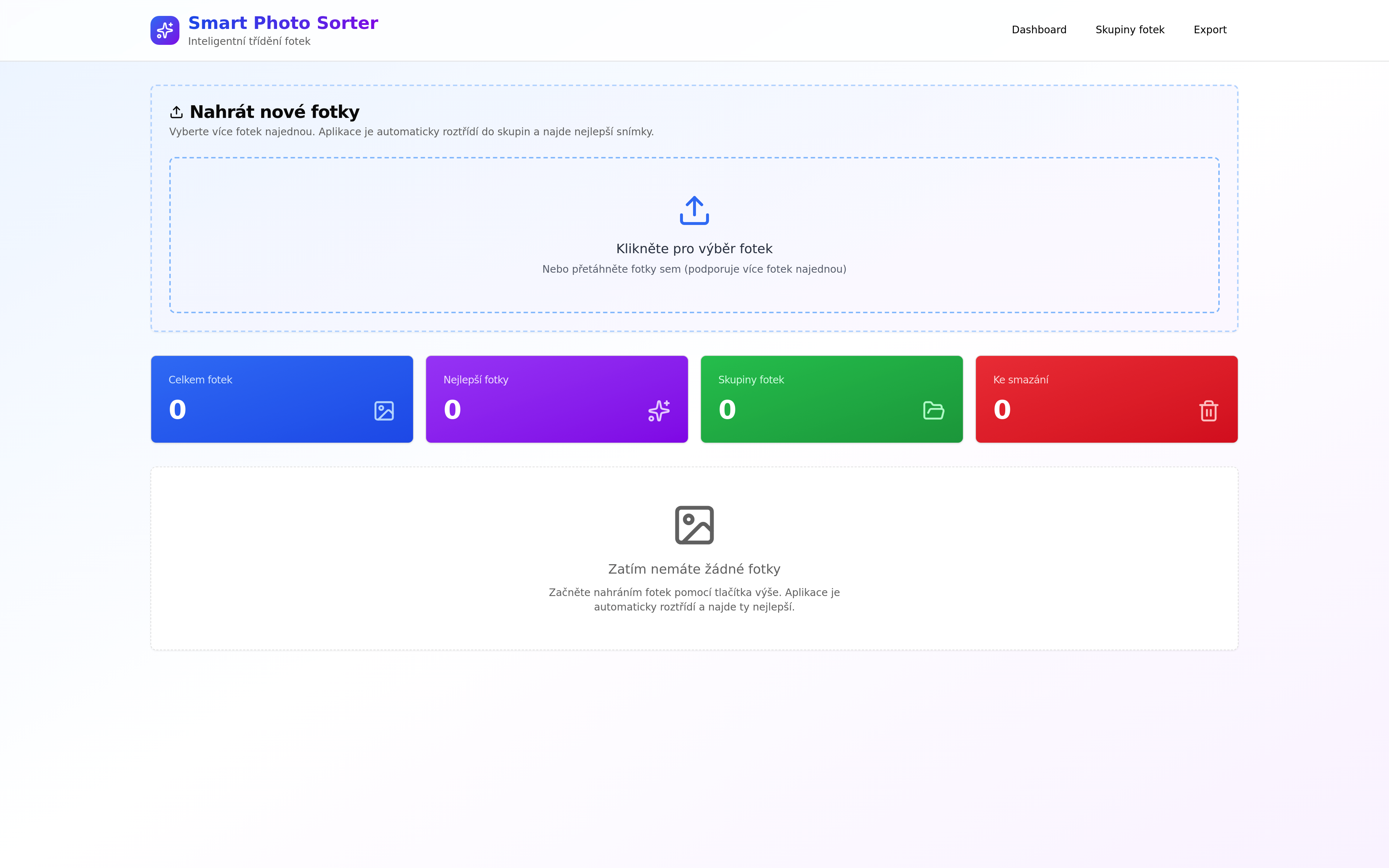Image resolution: width=1389 pixels, height=868 pixels.
Task: Click the gray picture placeholder icon
Action: 694,525
